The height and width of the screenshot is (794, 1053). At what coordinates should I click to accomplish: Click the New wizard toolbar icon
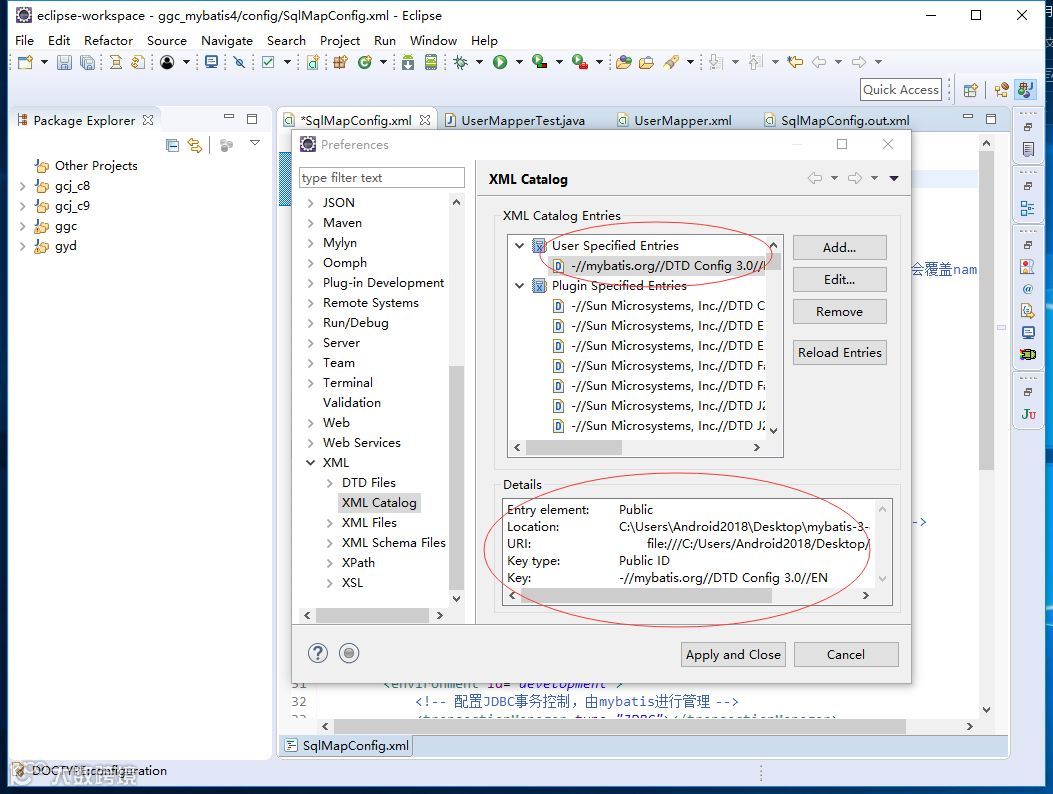[26, 62]
